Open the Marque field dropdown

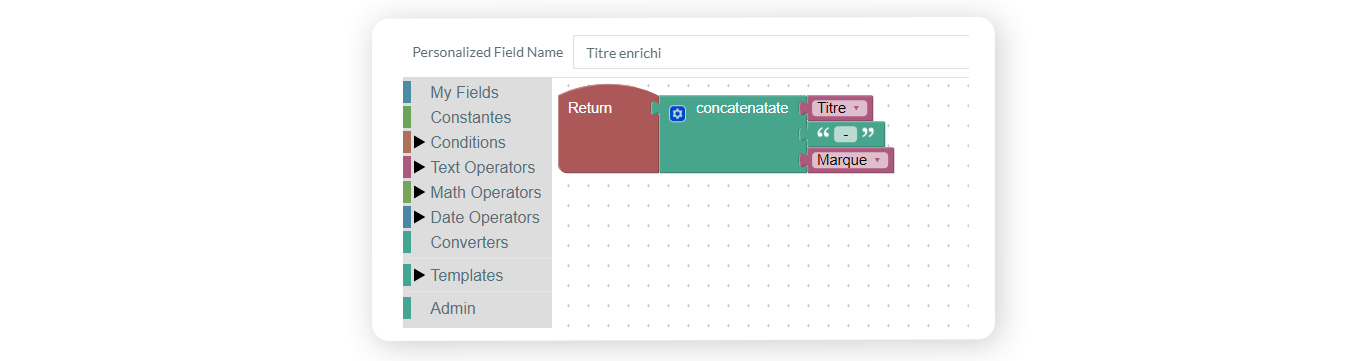850,160
